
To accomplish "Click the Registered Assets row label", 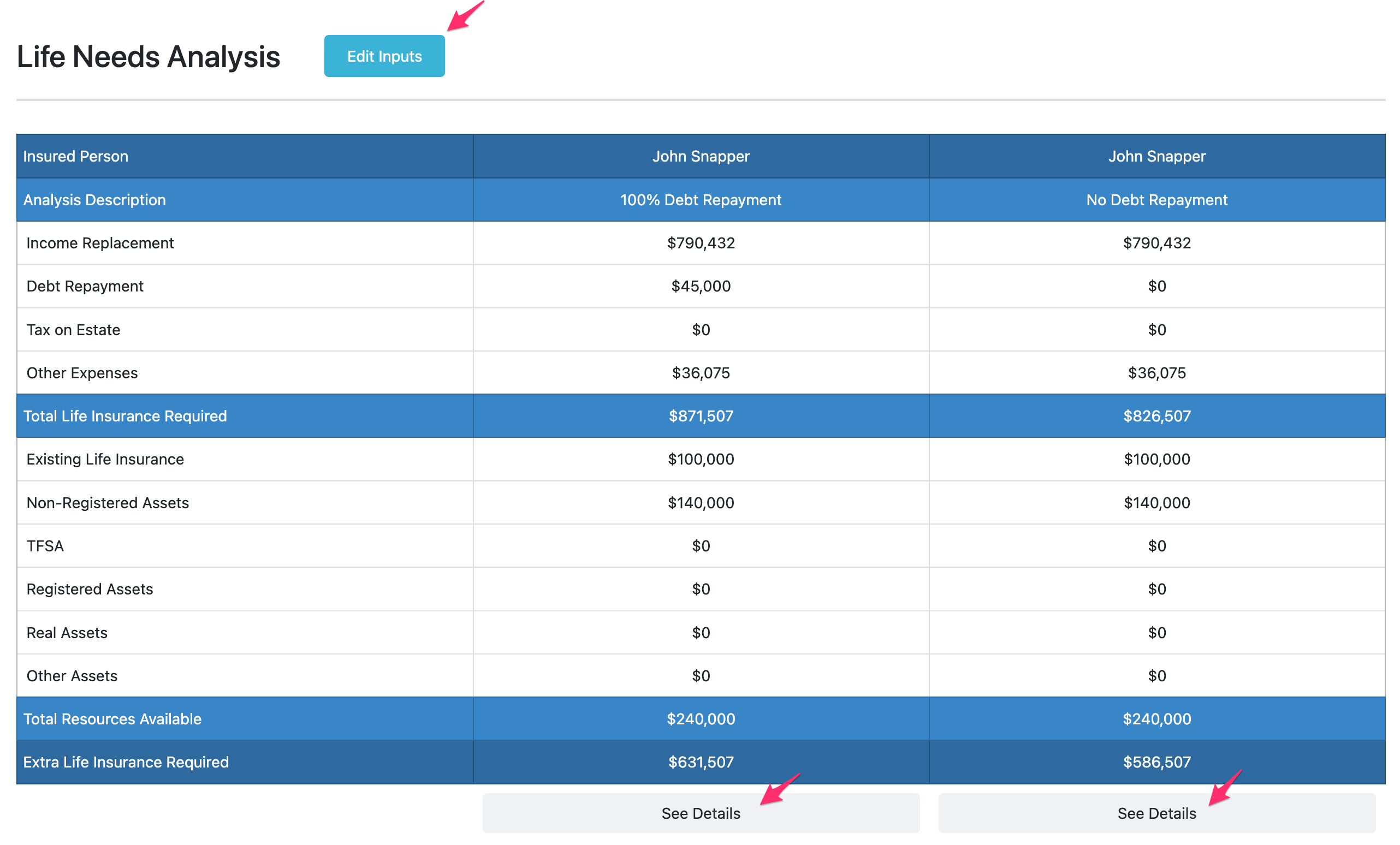I will [90, 590].
